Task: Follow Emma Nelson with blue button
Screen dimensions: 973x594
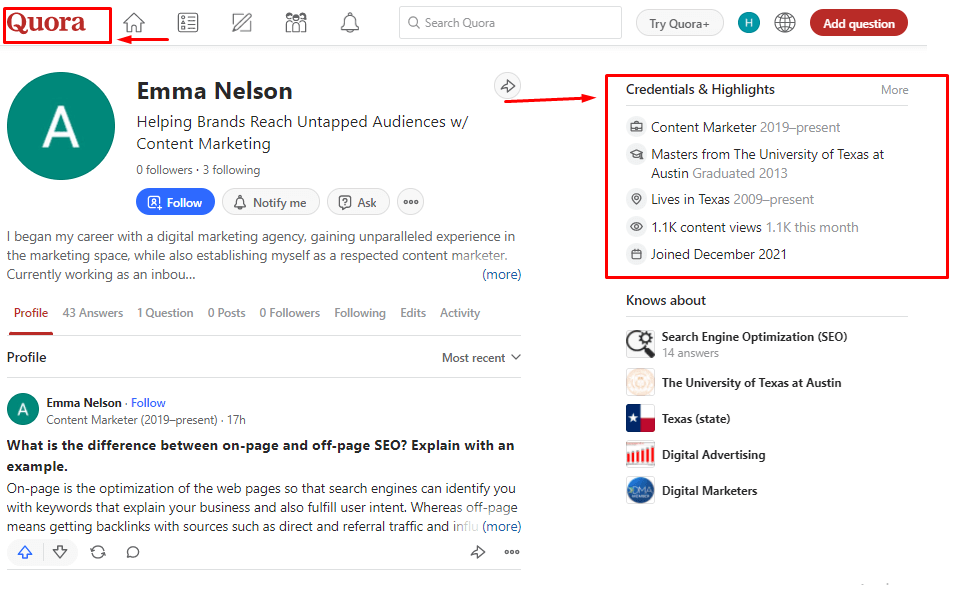Action: click(175, 202)
